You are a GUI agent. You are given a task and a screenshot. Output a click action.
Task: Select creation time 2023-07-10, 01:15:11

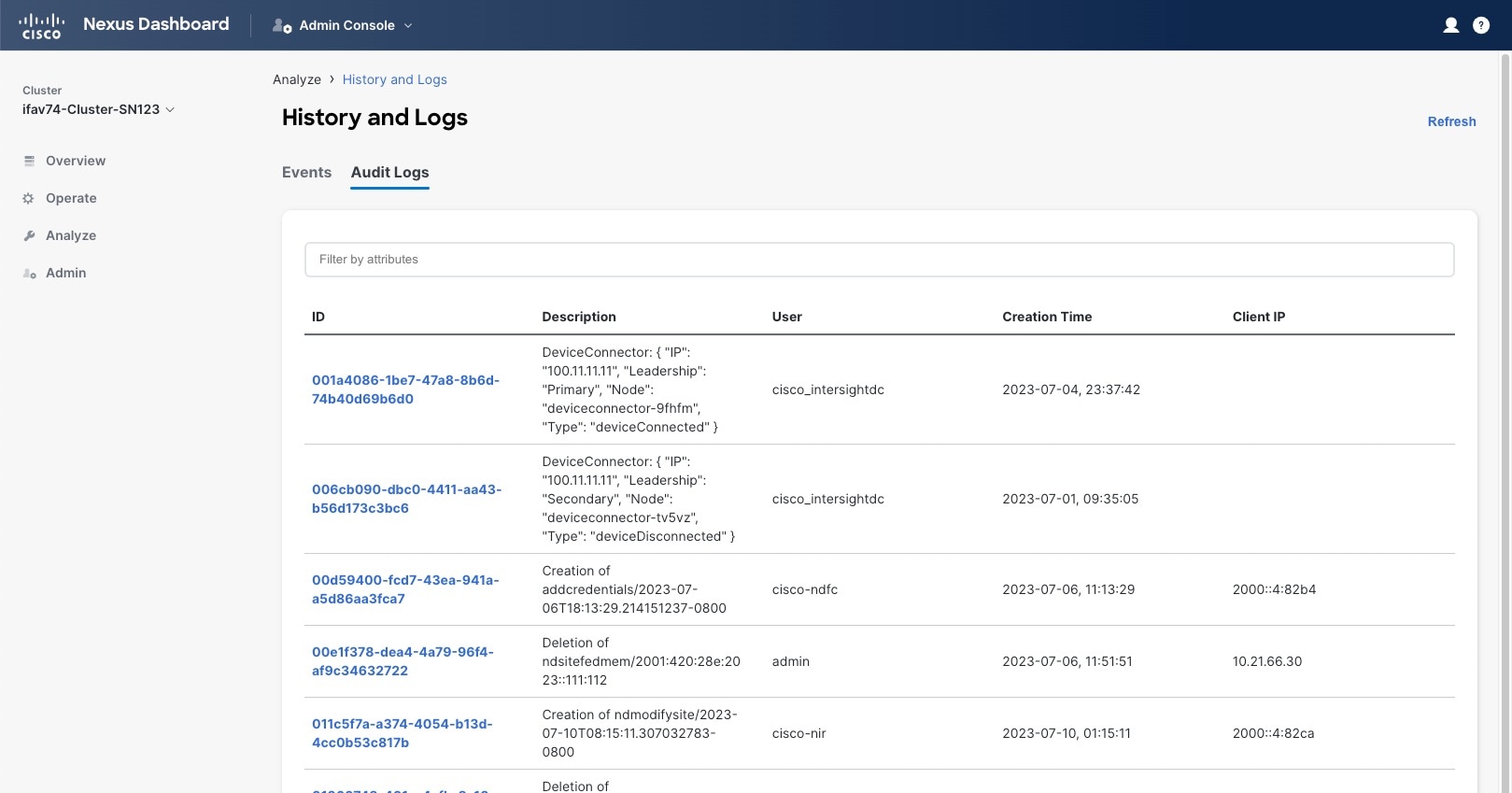[1067, 733]
